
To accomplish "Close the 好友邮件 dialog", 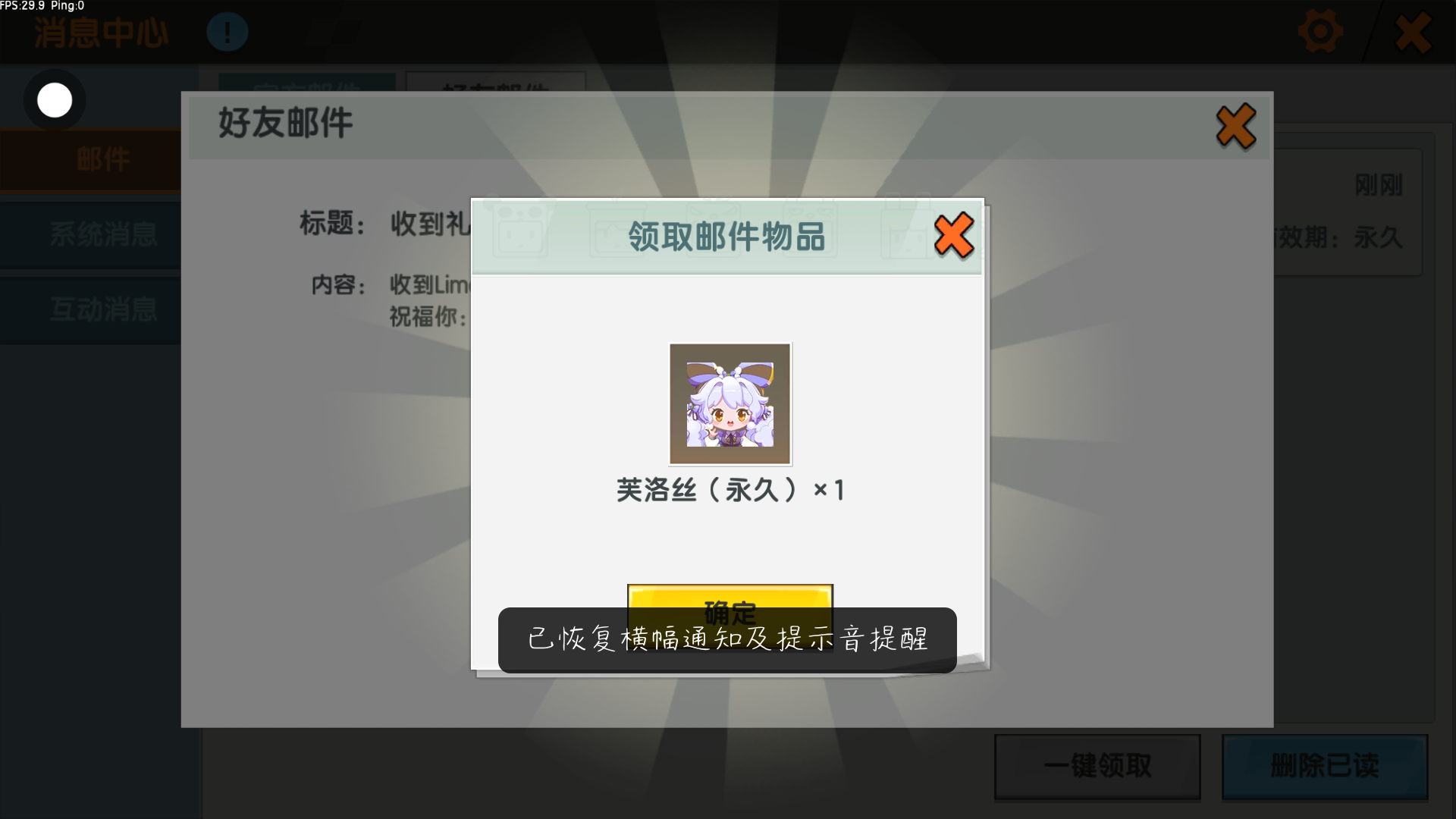I will point(1236,126).
